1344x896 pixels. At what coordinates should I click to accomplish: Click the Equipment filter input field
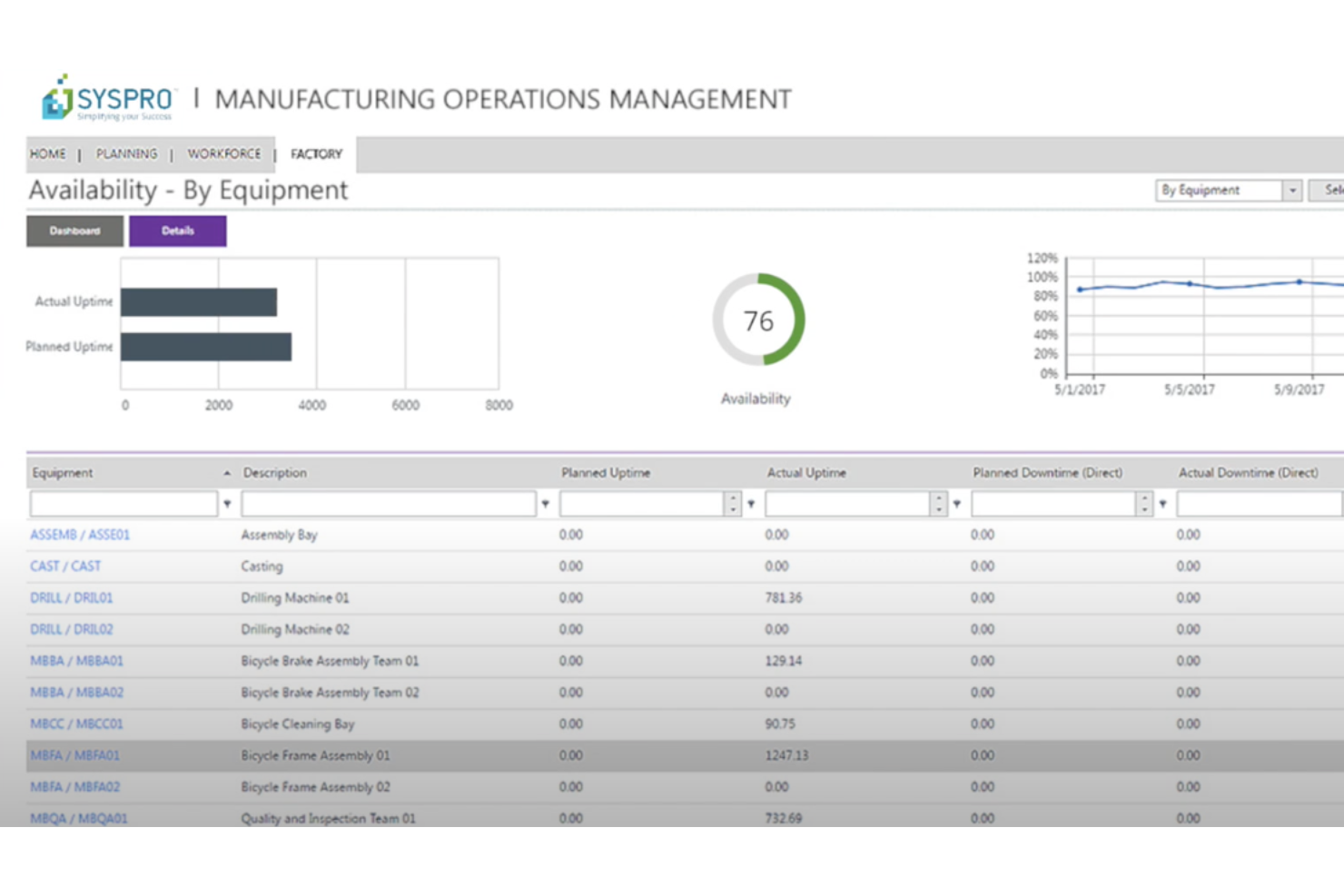click(124, 504)
